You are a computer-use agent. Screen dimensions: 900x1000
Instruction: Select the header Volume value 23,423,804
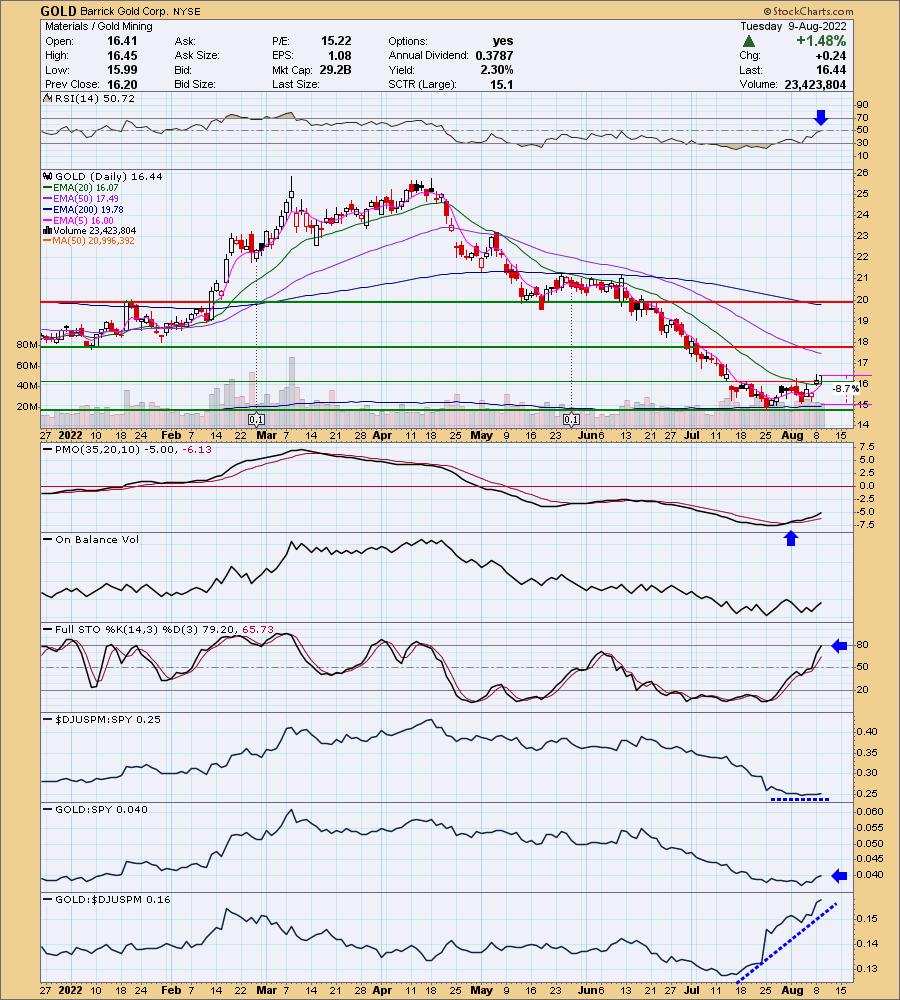(815, 84)
